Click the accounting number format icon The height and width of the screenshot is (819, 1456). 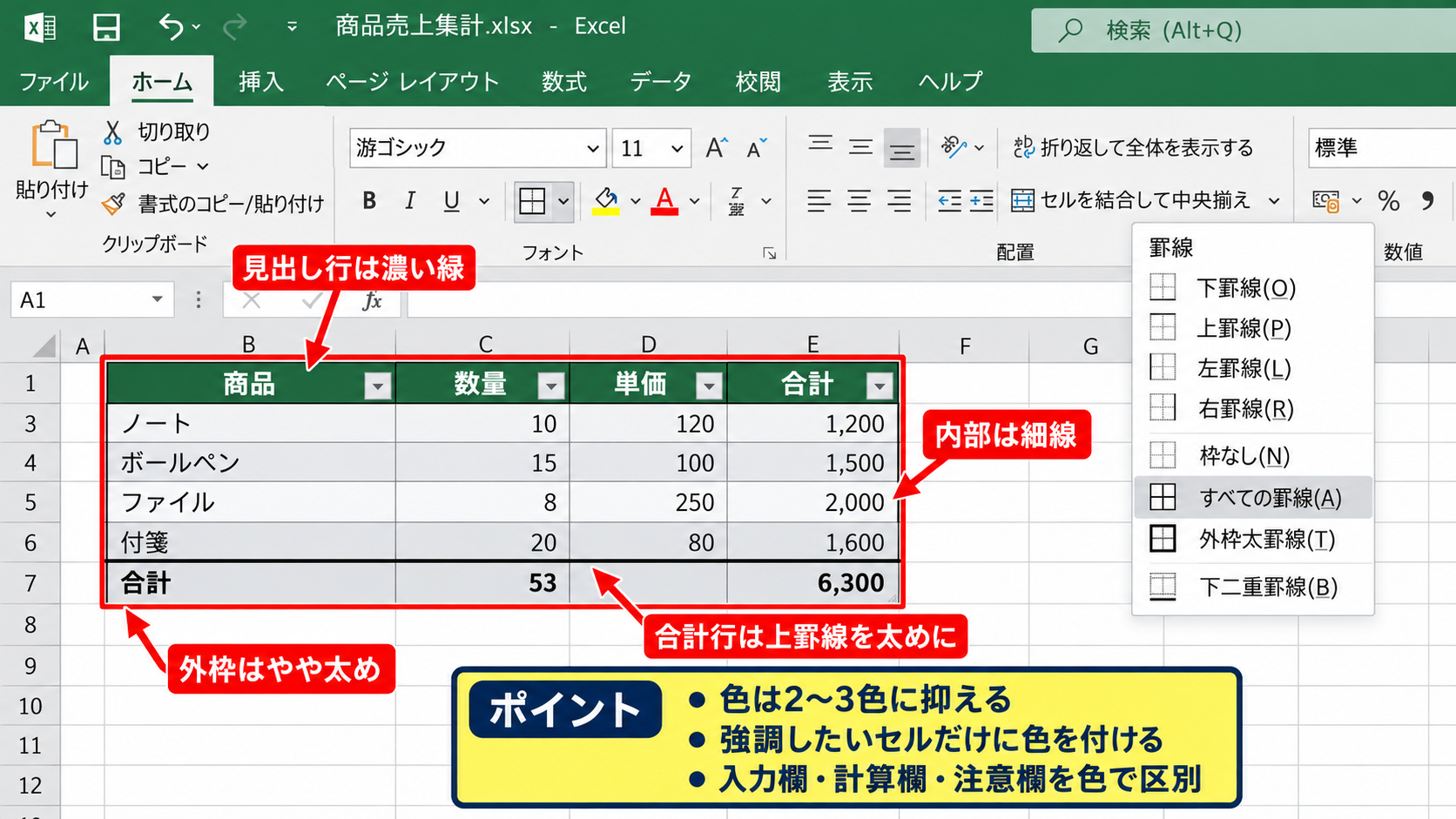[1326, 201]
